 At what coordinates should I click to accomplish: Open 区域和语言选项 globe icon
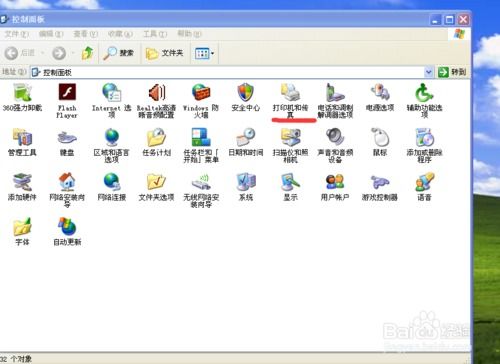[x=112, y=137]
